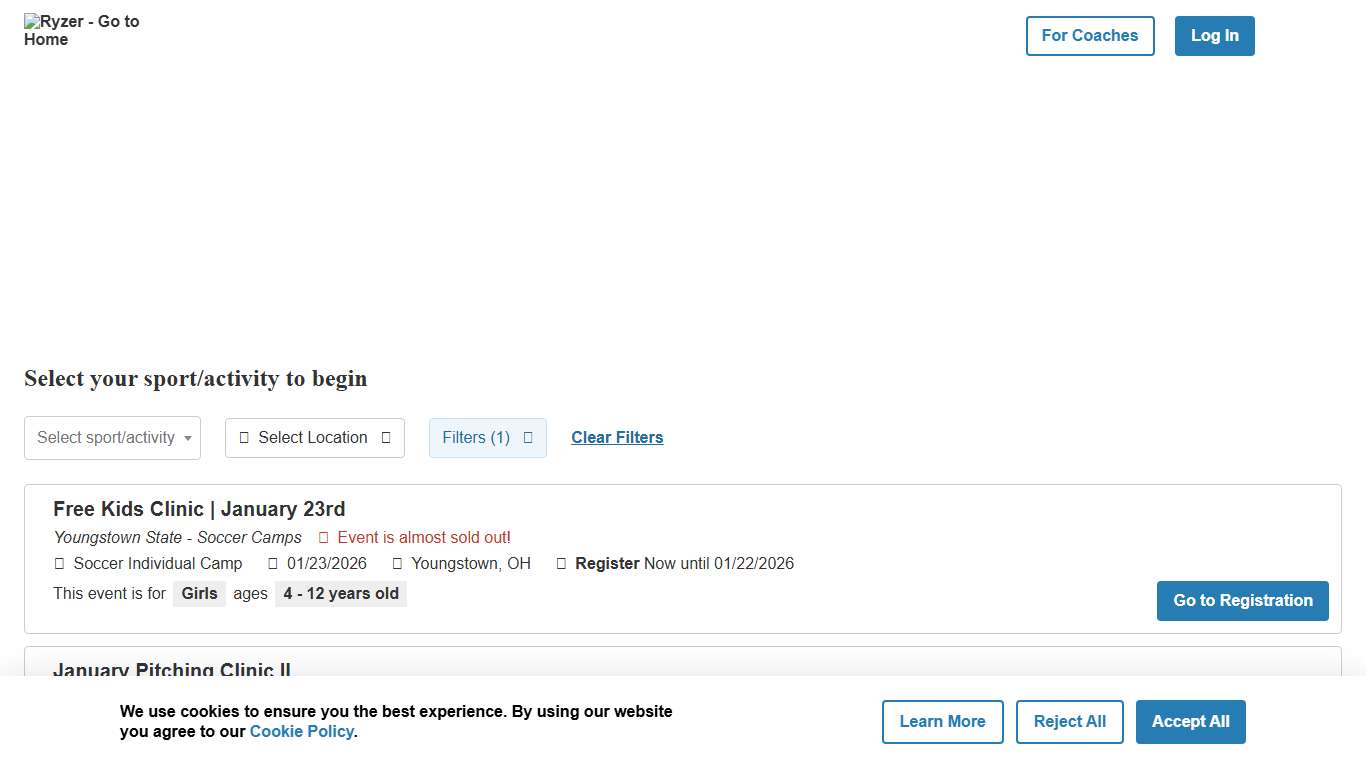Viewport: 1366px width, 768px height.
Task: Expand the Select Location chevron
Action: 386,438
